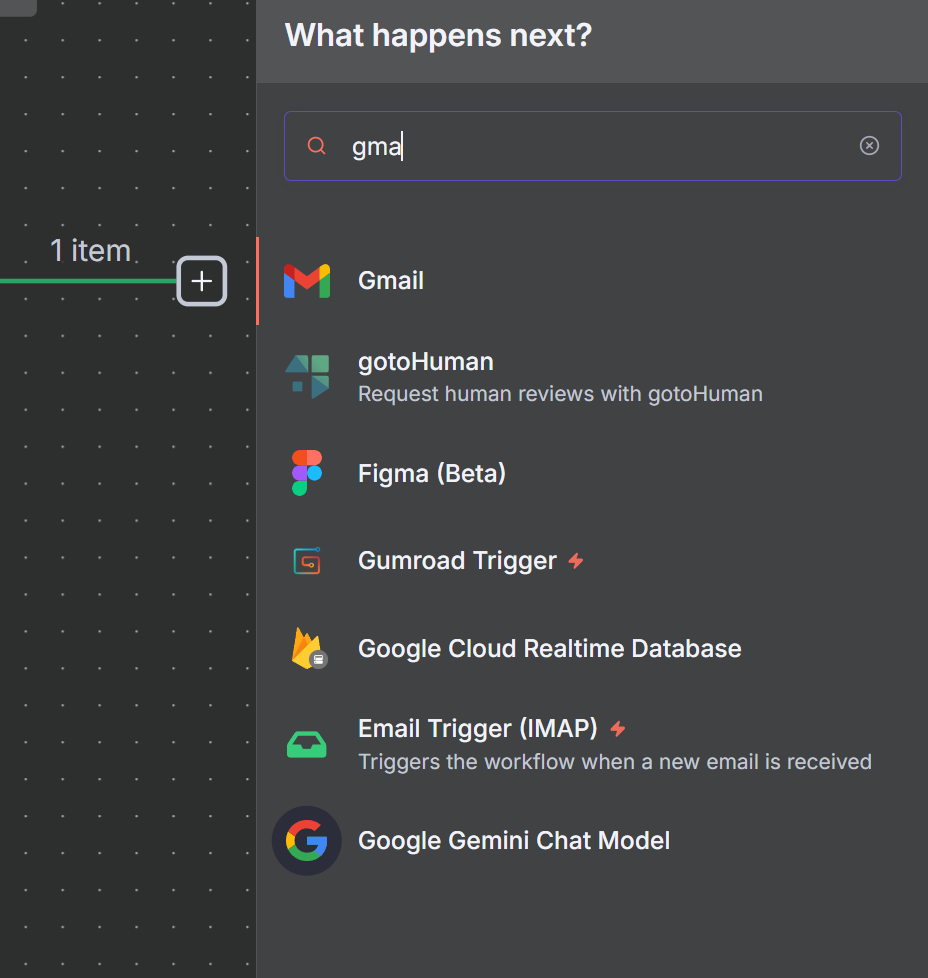928x978 pixels.
Task: Clear the search with the X icon
Action: (x=869, y=145)
